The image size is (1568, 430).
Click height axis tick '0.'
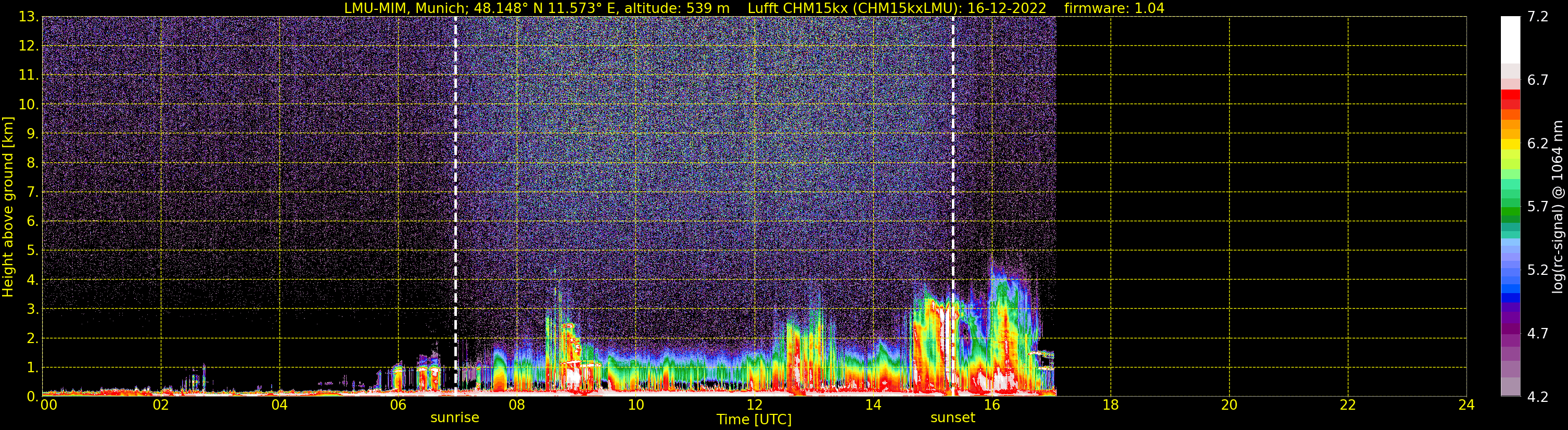click(x=32, y=397)
